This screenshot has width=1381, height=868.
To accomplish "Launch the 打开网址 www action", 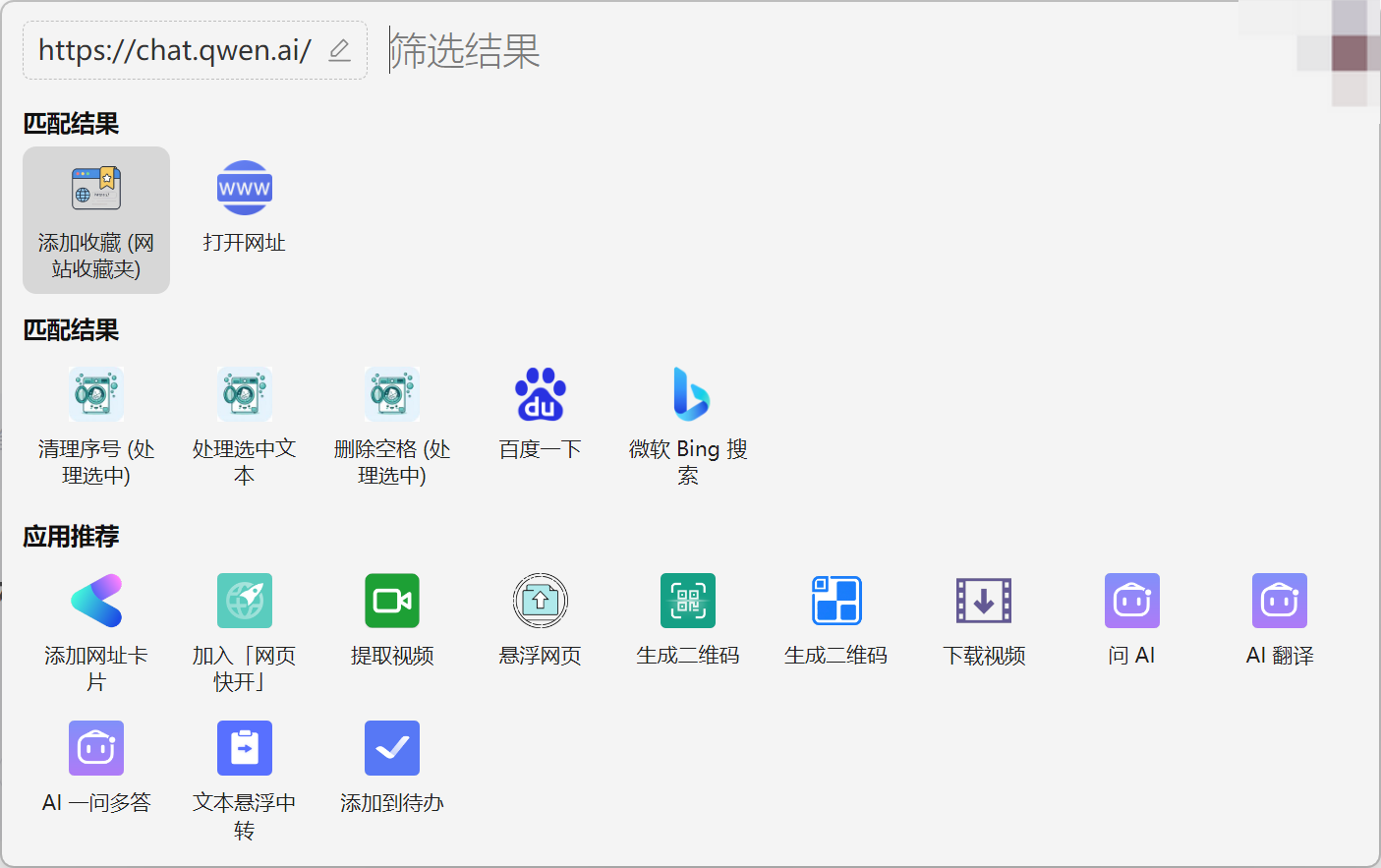I will tap(245, 207).
